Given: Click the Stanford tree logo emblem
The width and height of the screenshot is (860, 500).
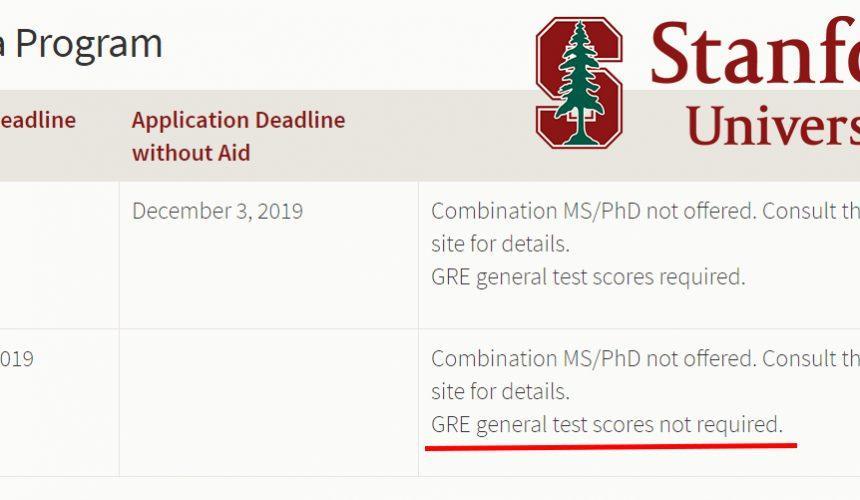Looking at the screenshot, I should coord(579,83).
